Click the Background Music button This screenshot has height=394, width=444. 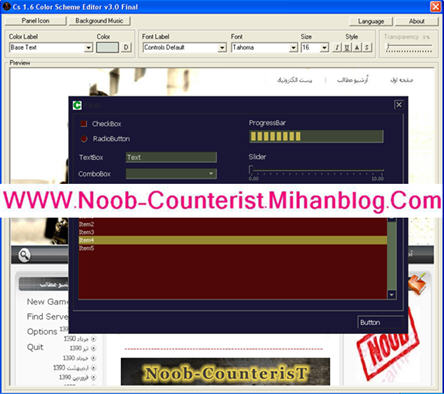[x=99, y=21]
